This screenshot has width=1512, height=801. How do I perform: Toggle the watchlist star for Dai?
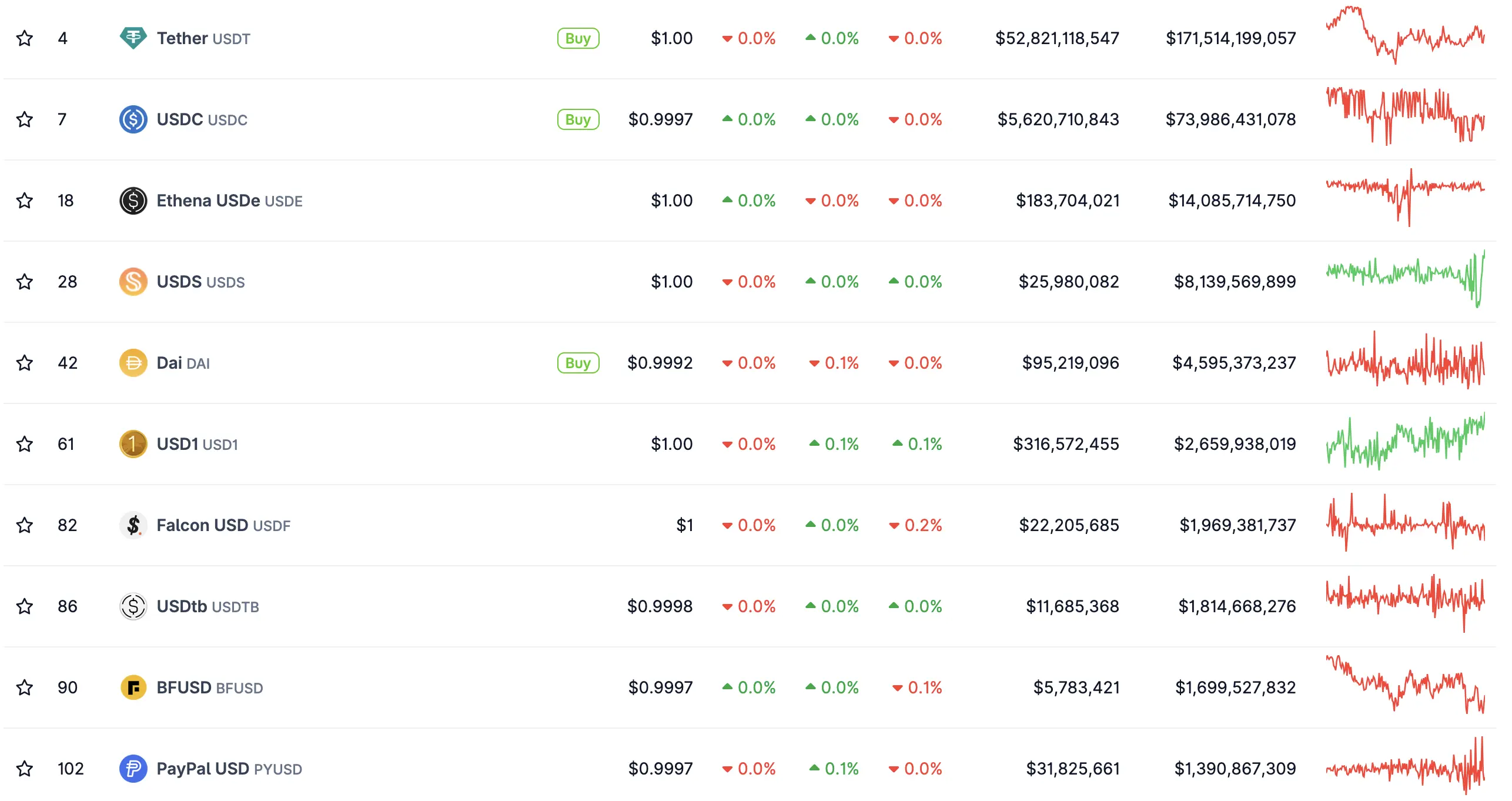pos(25,363)
